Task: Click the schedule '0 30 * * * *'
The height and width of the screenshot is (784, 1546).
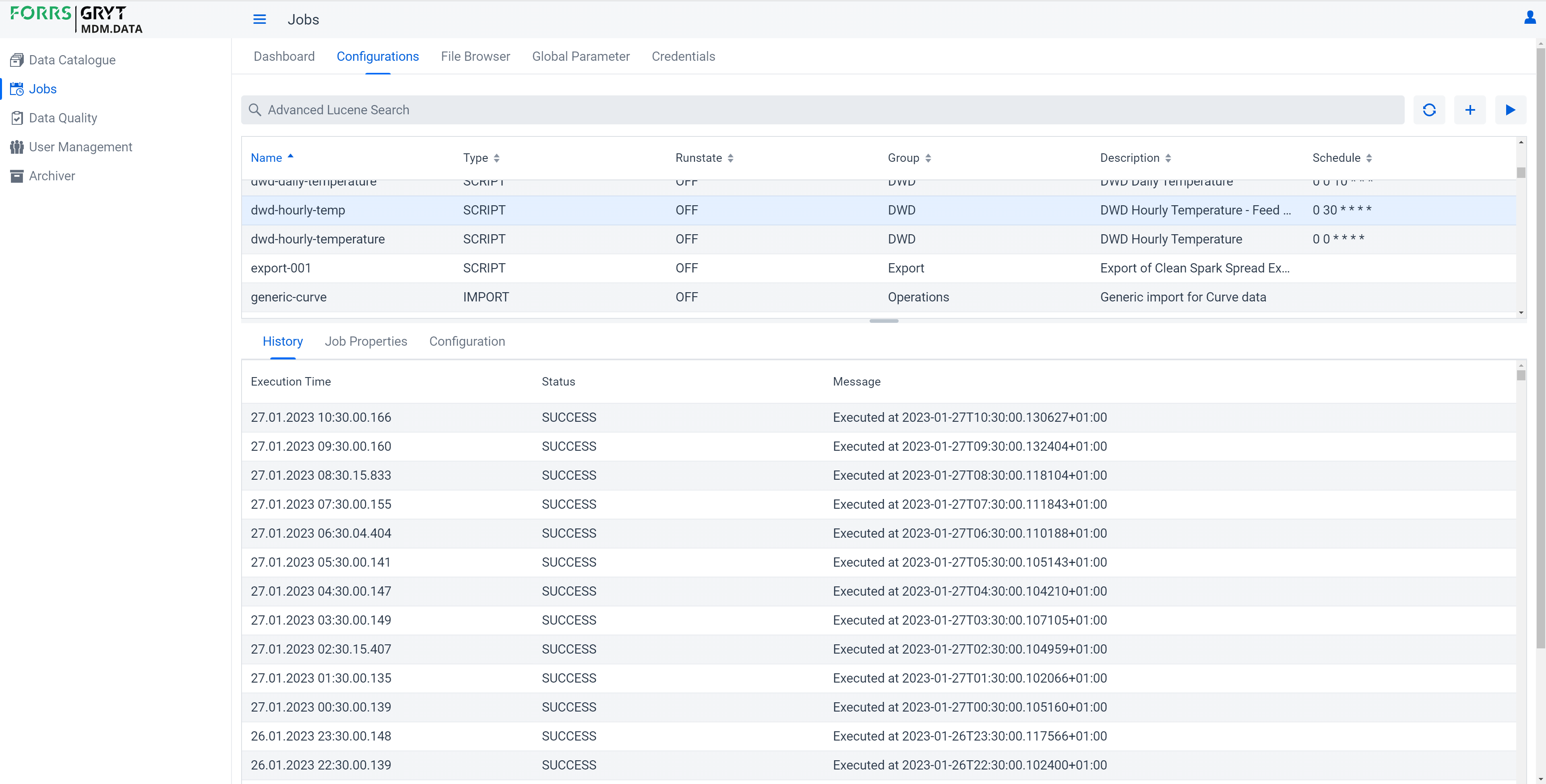Action: tap(1342, 210)
